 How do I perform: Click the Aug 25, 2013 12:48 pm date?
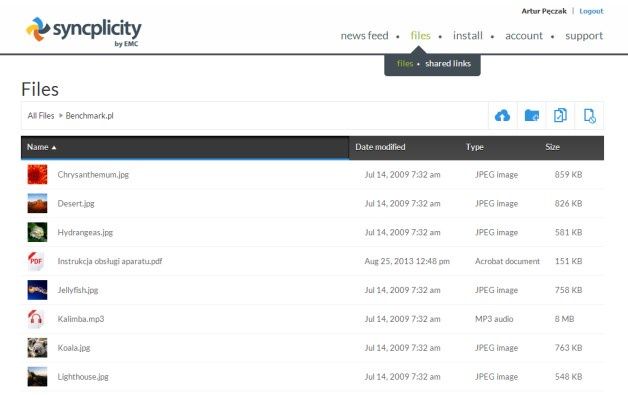[407, 261]
